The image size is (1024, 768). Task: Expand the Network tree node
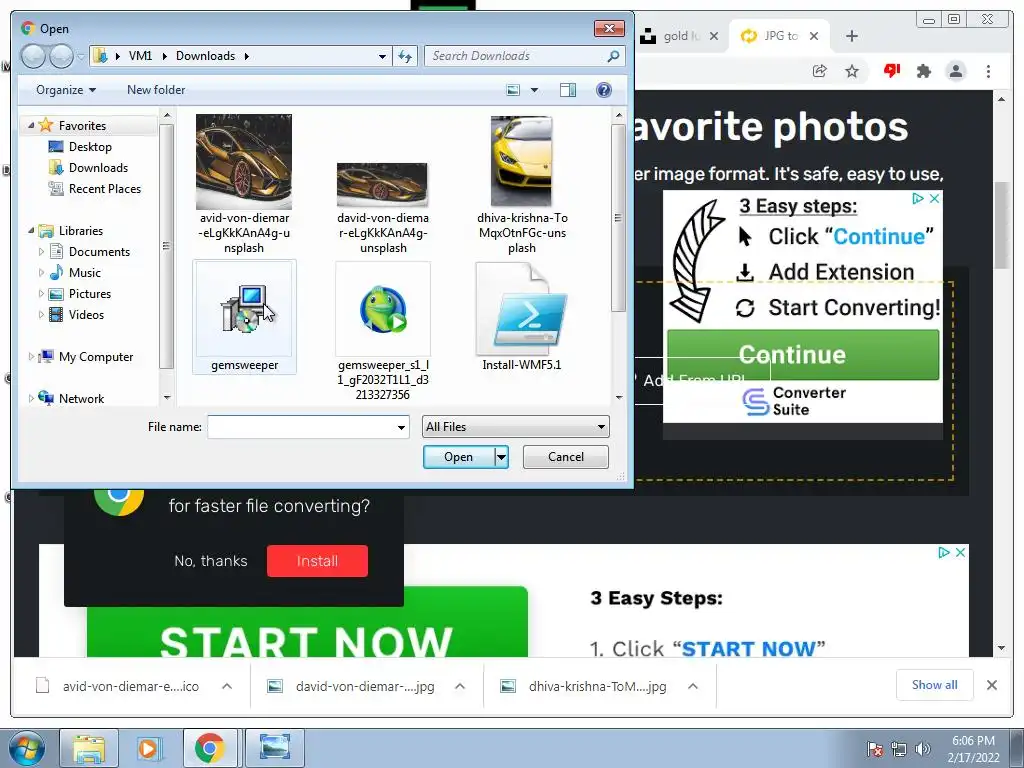tap(31, 398)
